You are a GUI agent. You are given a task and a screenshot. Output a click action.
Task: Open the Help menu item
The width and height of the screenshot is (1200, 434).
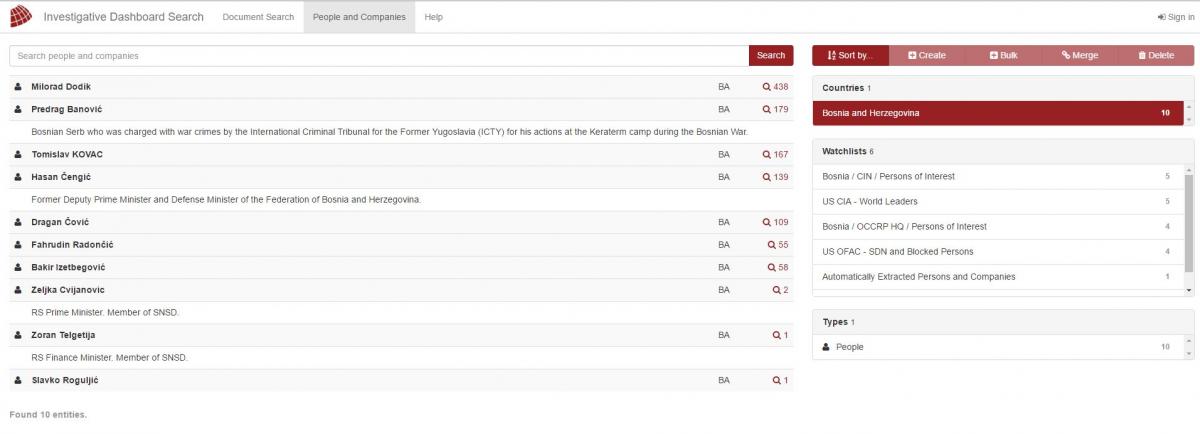[433, 17]
